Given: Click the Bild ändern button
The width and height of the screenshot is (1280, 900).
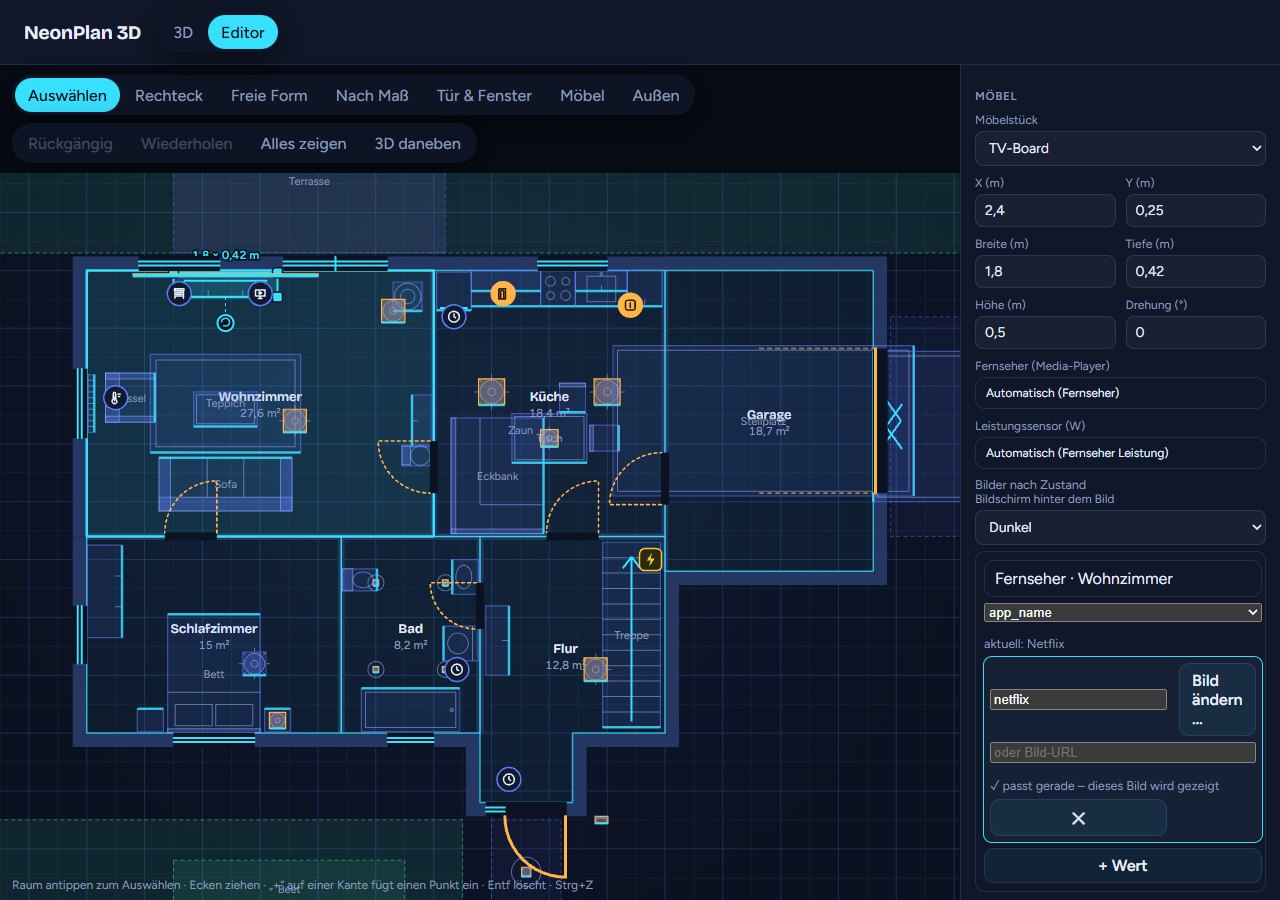Looking at the screenshot, I should (x=1217, y=700).
